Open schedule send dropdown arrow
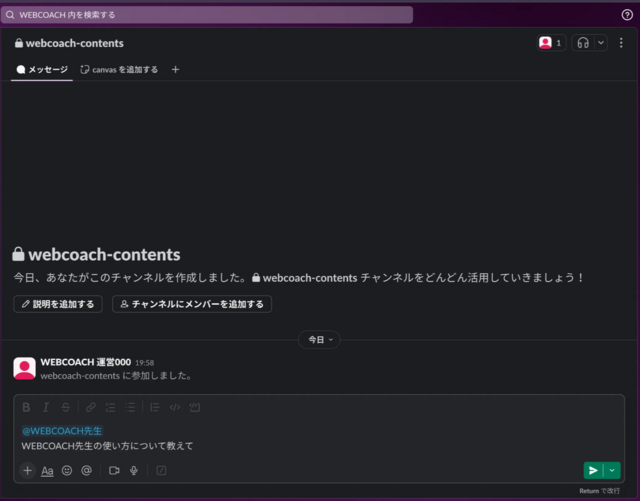The width and height of the screenshot is (640, 501). click(x=612, y=470)
